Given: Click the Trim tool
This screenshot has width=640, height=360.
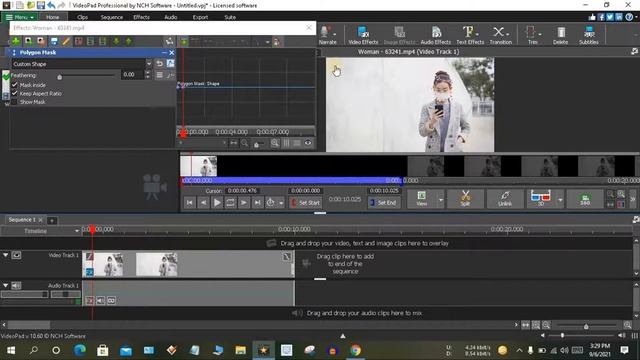Looking at the screenshot, I should [x=532, y=35].
